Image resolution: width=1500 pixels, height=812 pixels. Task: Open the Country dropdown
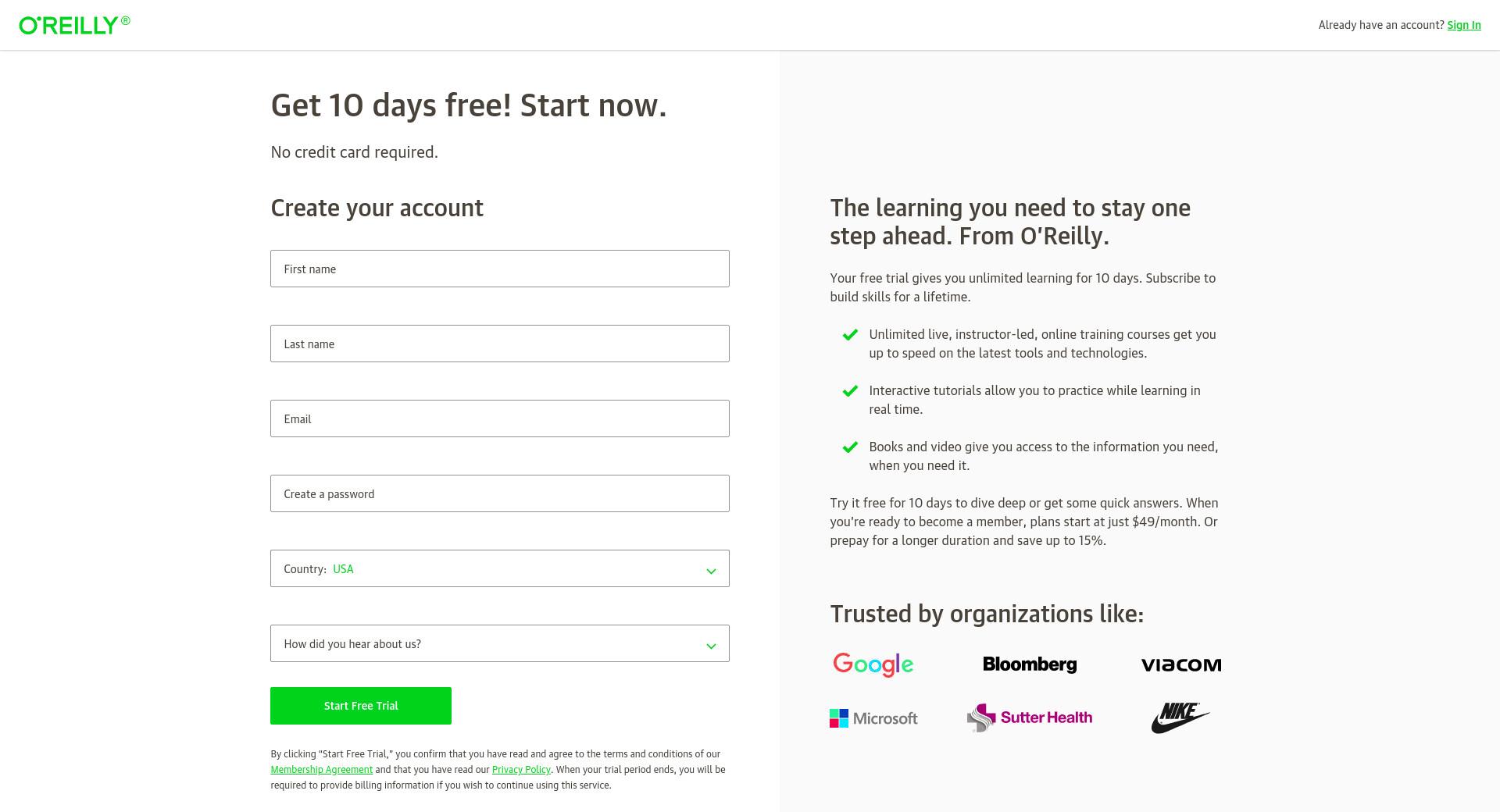tap(500, 568)
